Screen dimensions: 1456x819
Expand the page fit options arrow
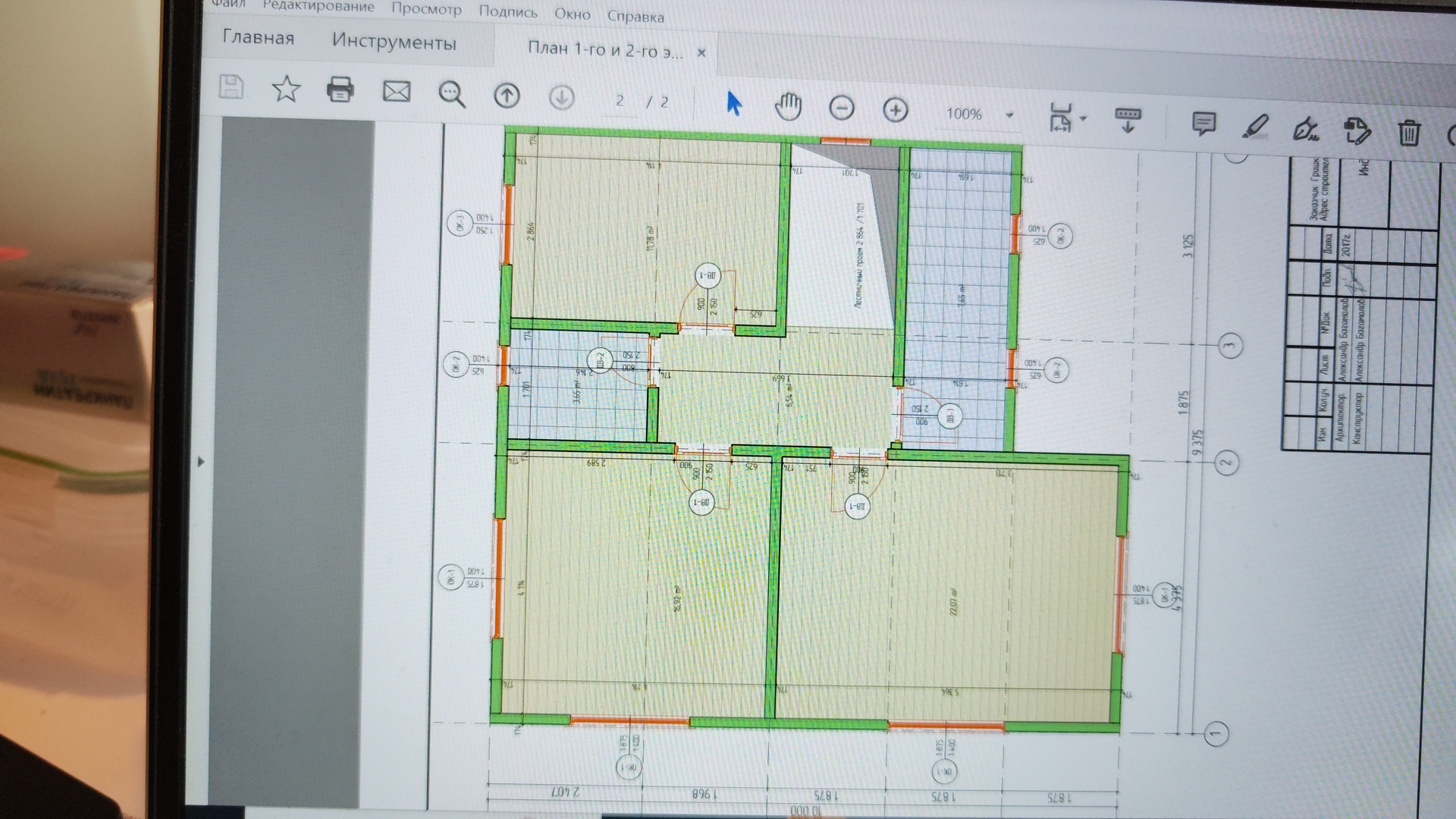point(1083,119)
